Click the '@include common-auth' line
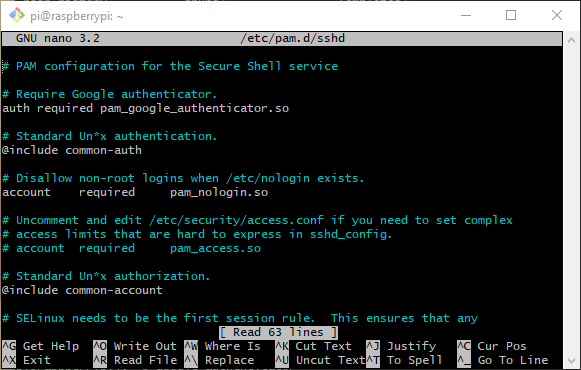This screenshot has width=581, height=370. click(x=72, y=150)
